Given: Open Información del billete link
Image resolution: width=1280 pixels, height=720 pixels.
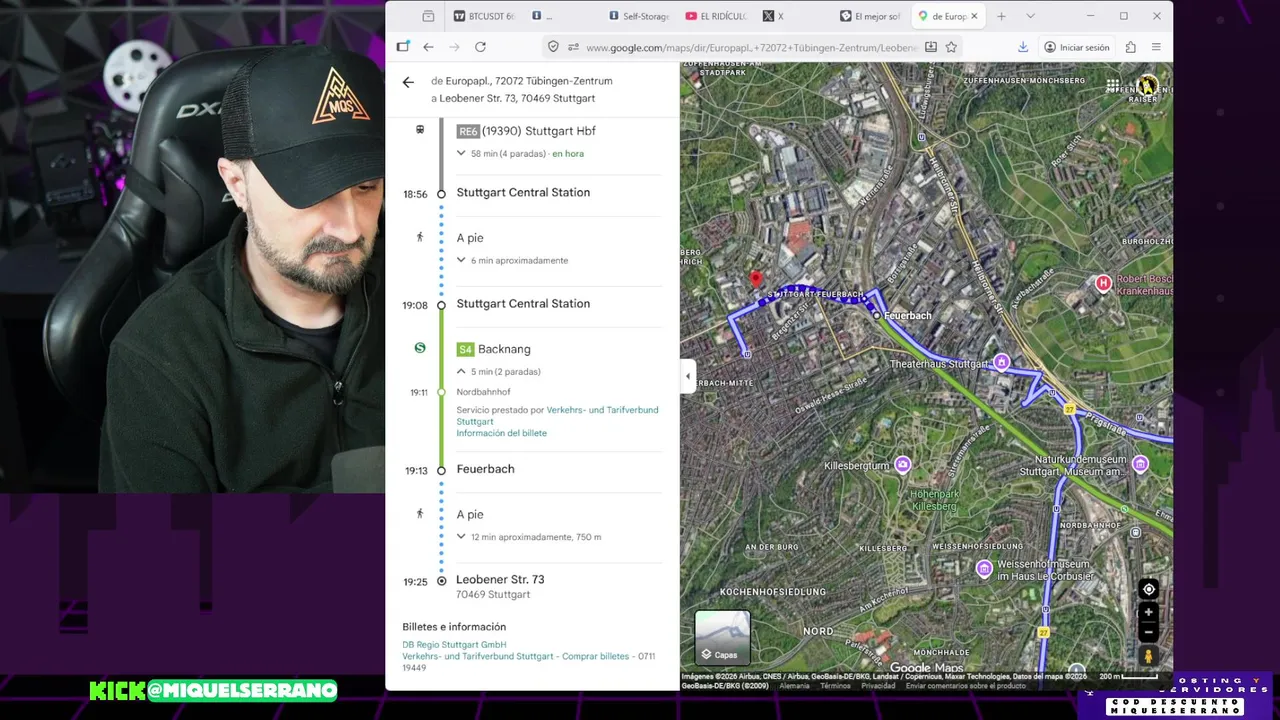Looking at the screenshot, I should click(x=501, y=433).
